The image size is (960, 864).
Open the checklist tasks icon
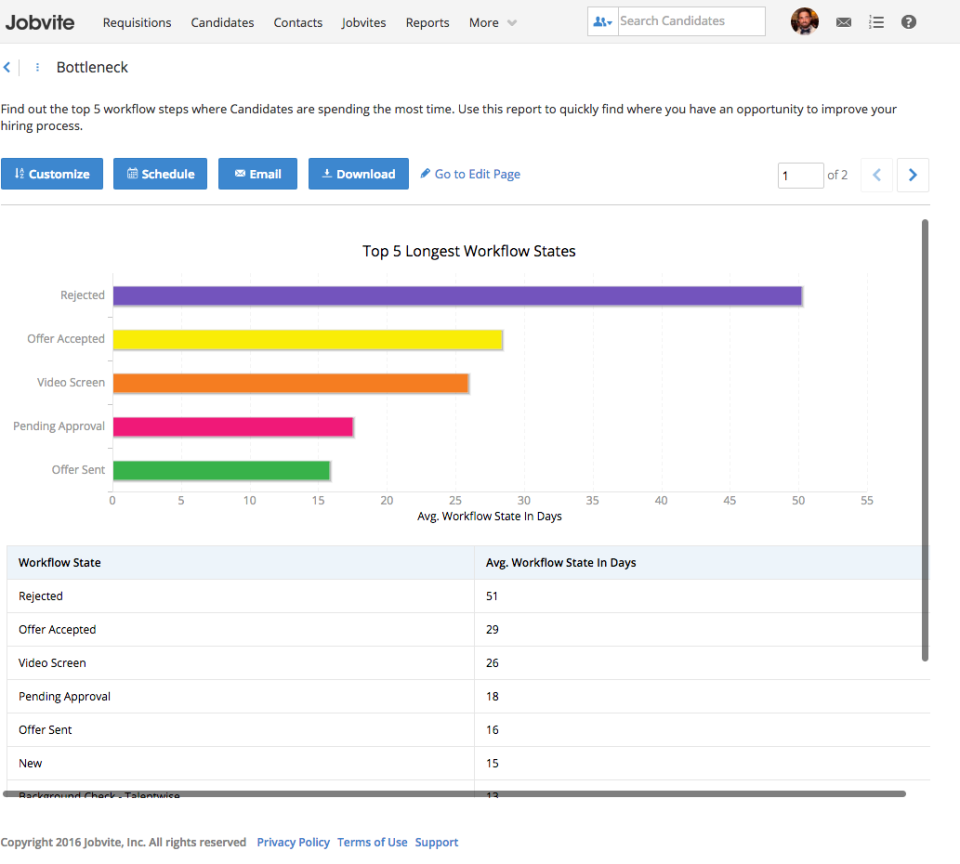click(x=876, y=21)
